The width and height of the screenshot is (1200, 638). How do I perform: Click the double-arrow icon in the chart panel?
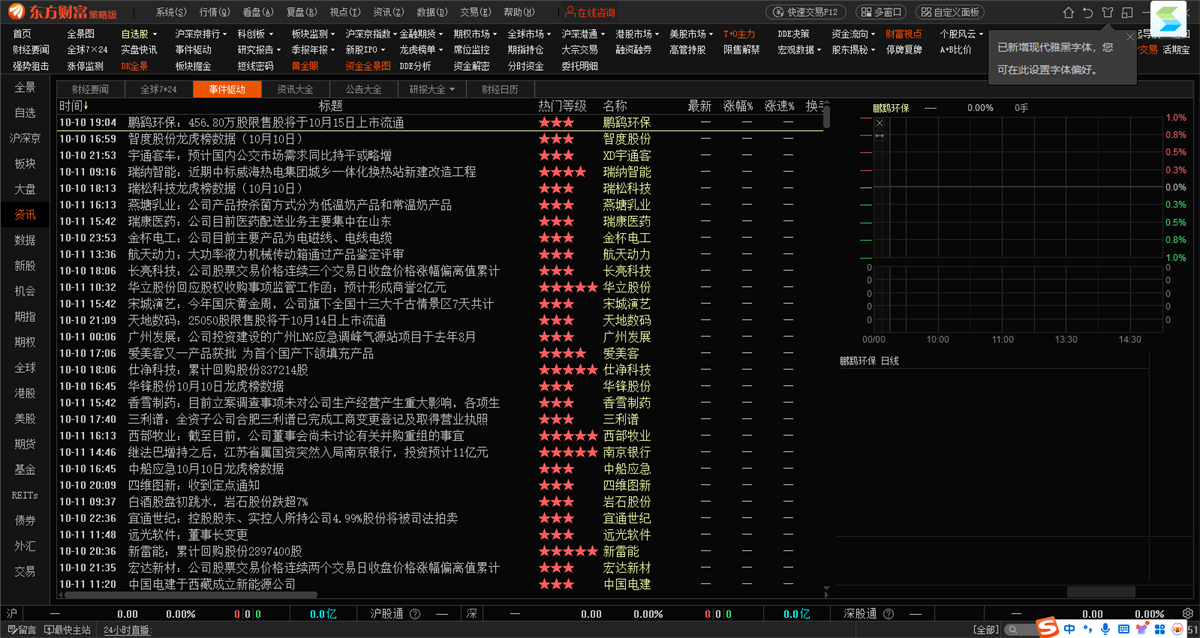pos(880,135)
